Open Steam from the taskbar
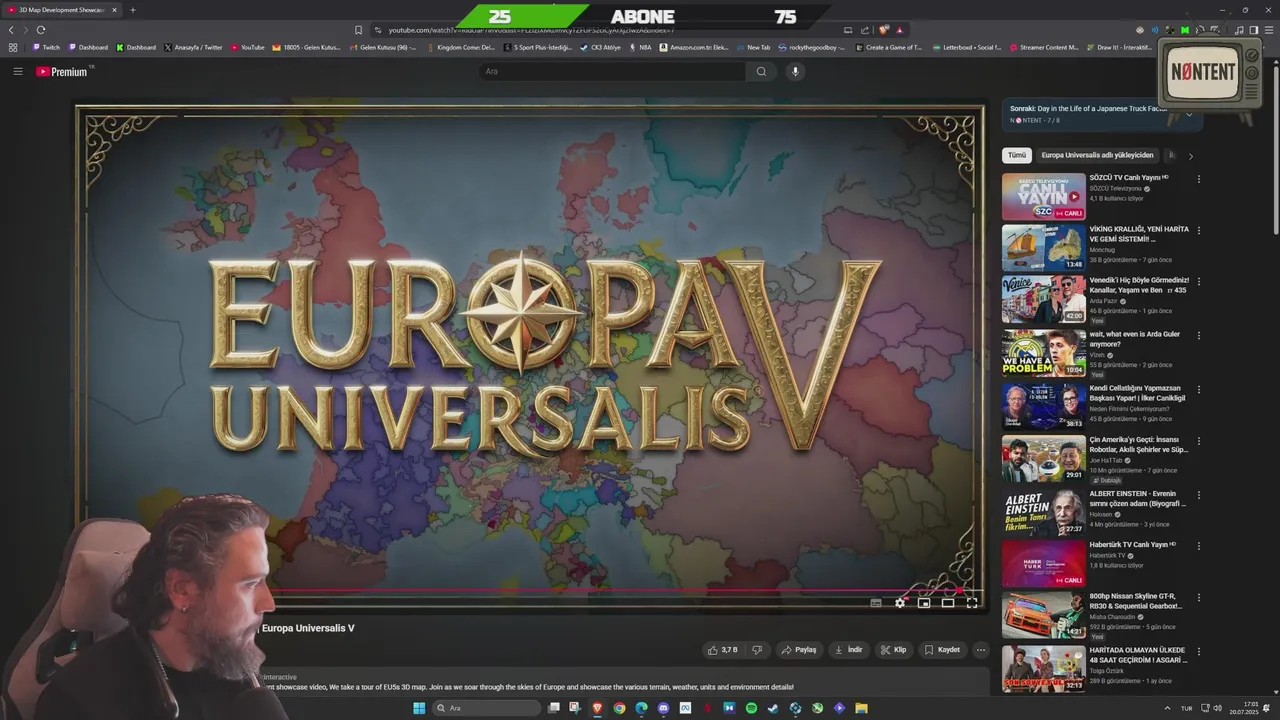 click(773, 708)
